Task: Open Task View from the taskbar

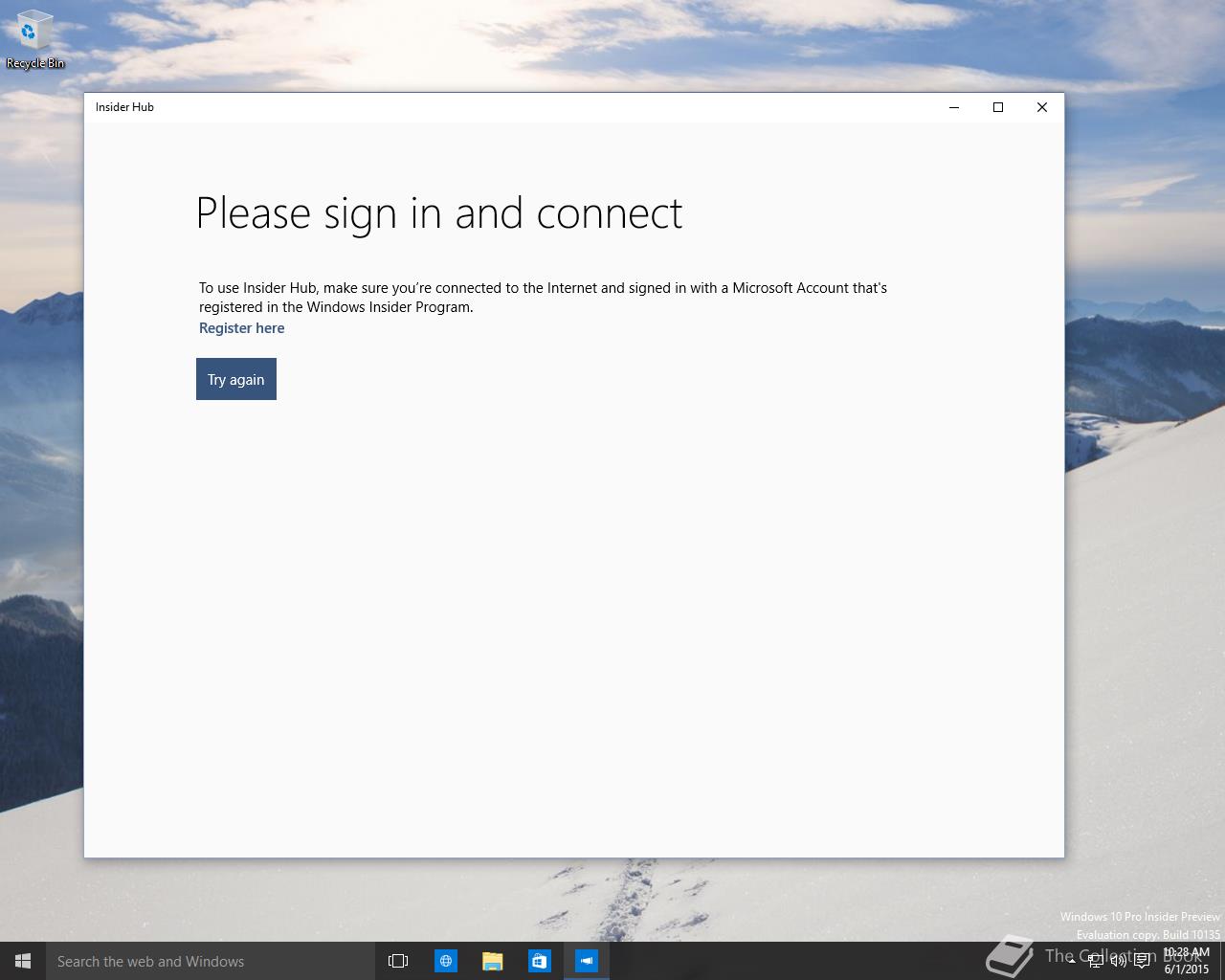Action: coord(398,961)
